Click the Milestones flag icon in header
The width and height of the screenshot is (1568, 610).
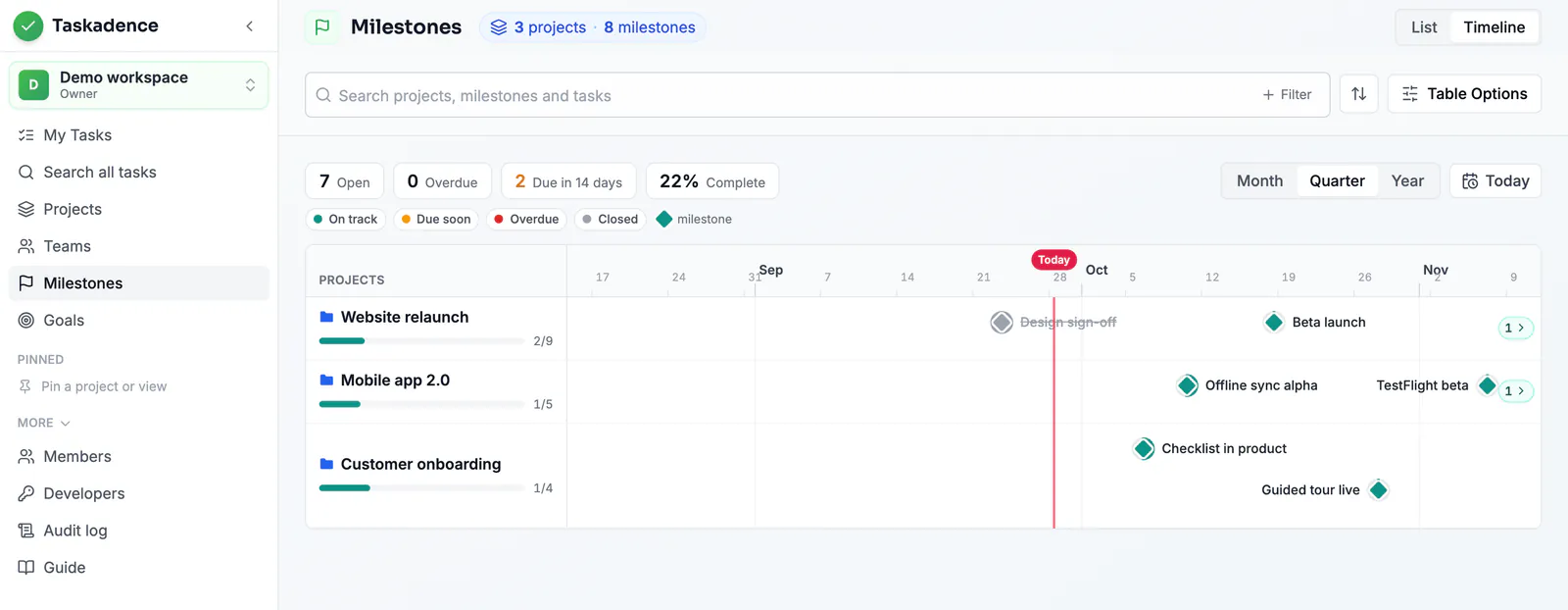[x=322, y=27]
